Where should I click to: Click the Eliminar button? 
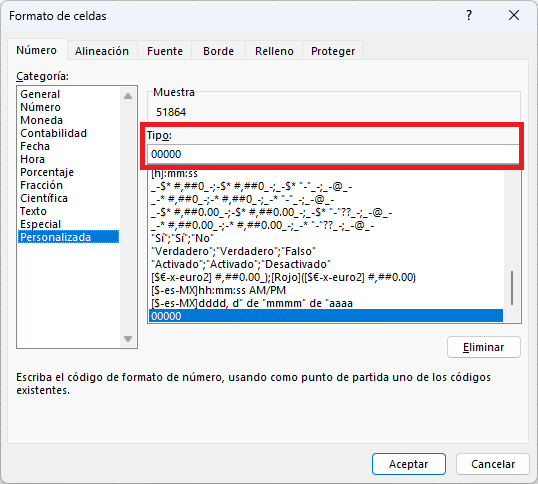click(483, 347)
